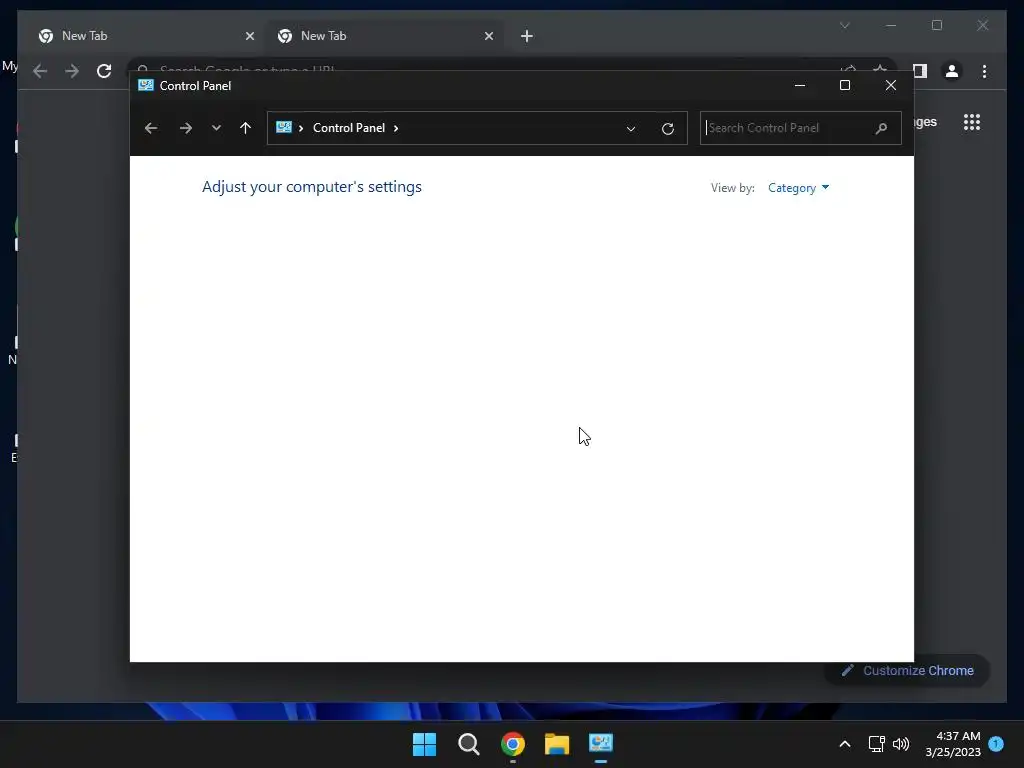Close the Control Panel window
Image resolution: width=1024 pixels, height=768 pixels.
coord(890,86)
